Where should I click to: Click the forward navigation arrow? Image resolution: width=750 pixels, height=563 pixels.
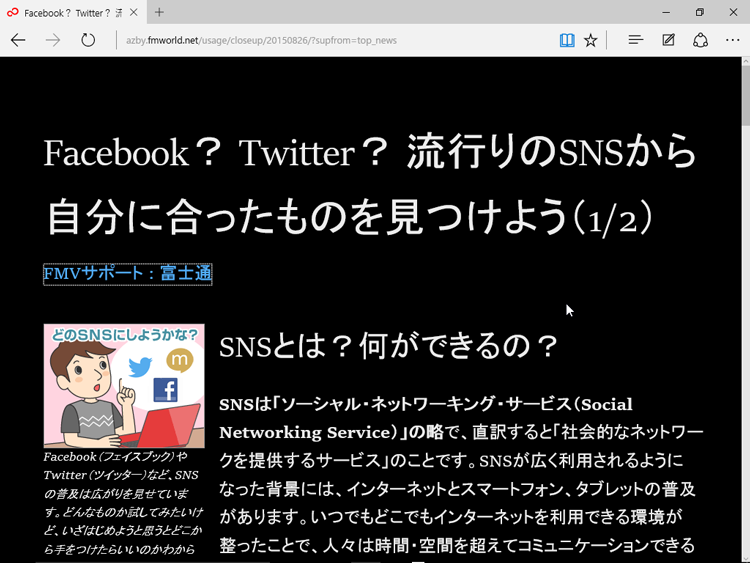click(53, 40)
